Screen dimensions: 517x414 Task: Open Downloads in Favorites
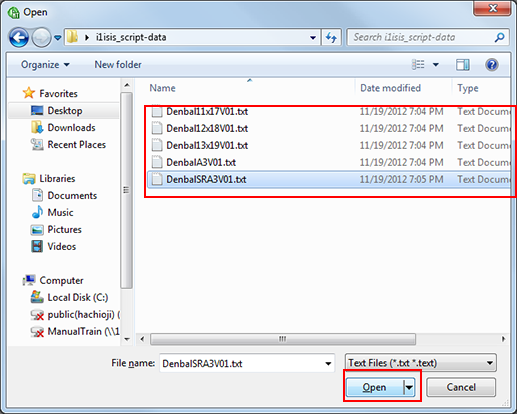click(71, 128)
